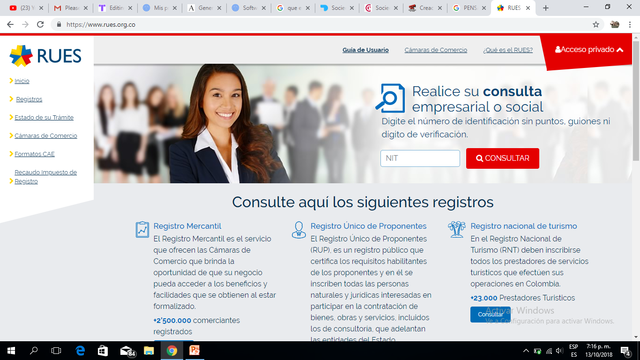Open the Registro Mercantil heading
Screen dimensions: 640x360
pos(187,226)
